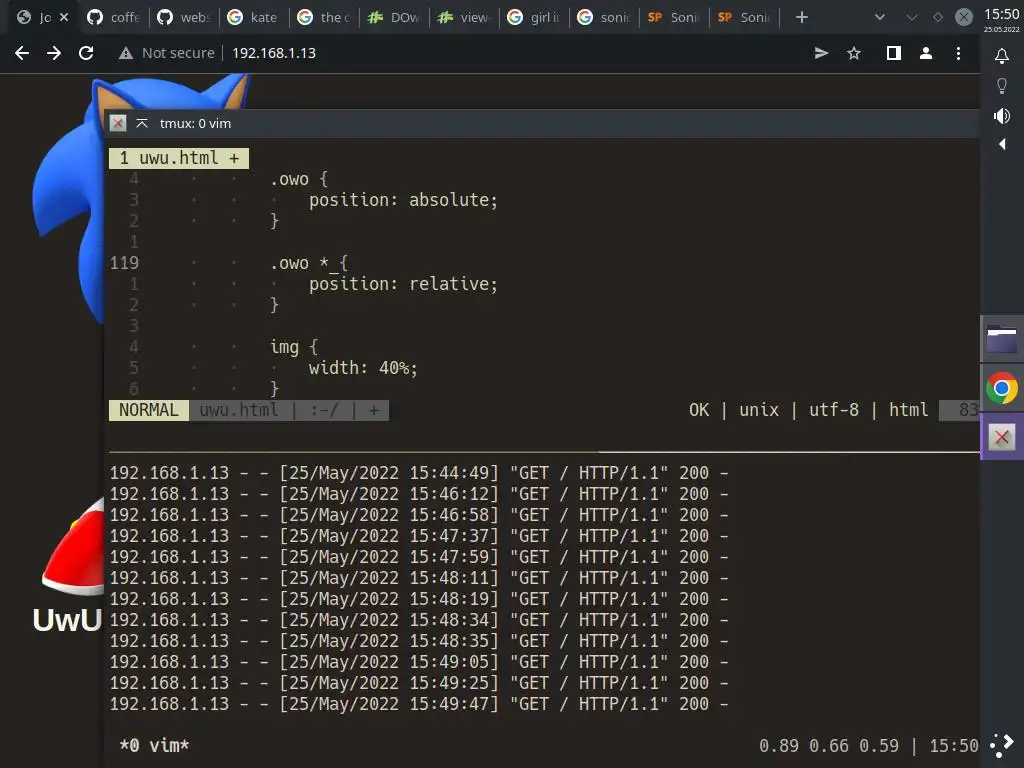The image size is (1024, 768).
Task: Open the Not secure site info
Action: point(167,53)
